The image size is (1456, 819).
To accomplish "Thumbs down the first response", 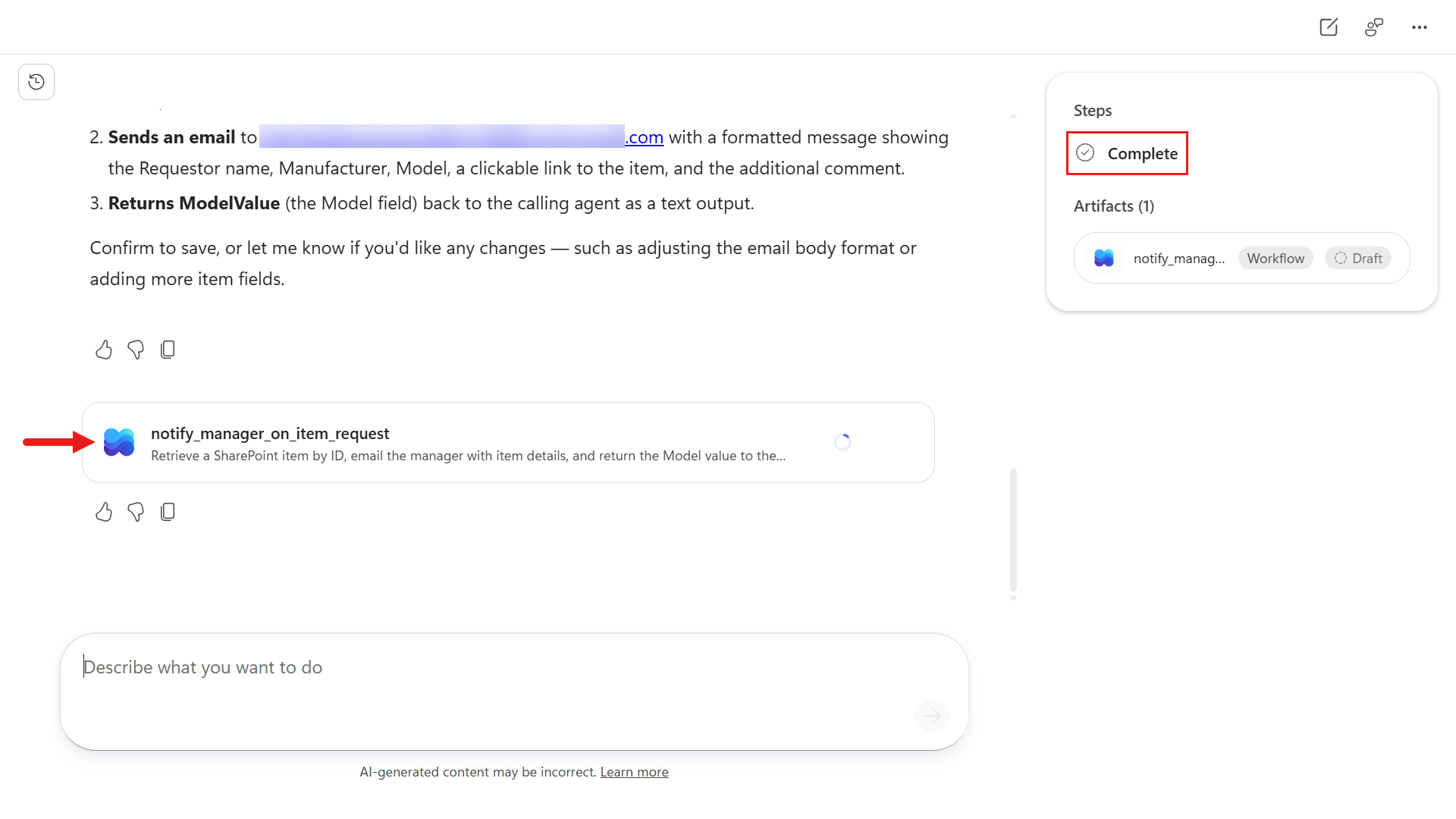I will coord(136,350).
